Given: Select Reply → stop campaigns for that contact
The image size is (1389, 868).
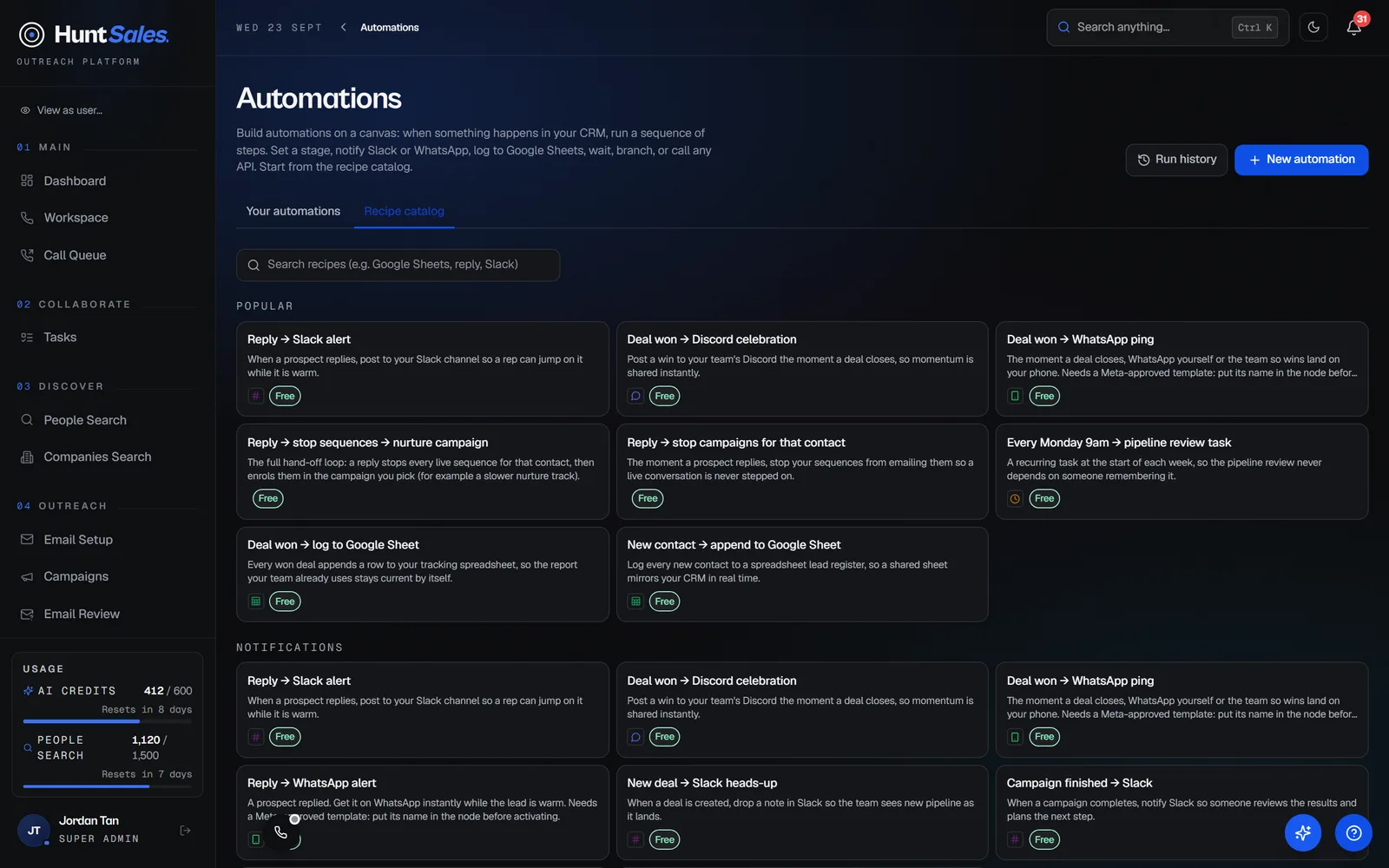Looking at the screenshot, I should pos(802,471).
